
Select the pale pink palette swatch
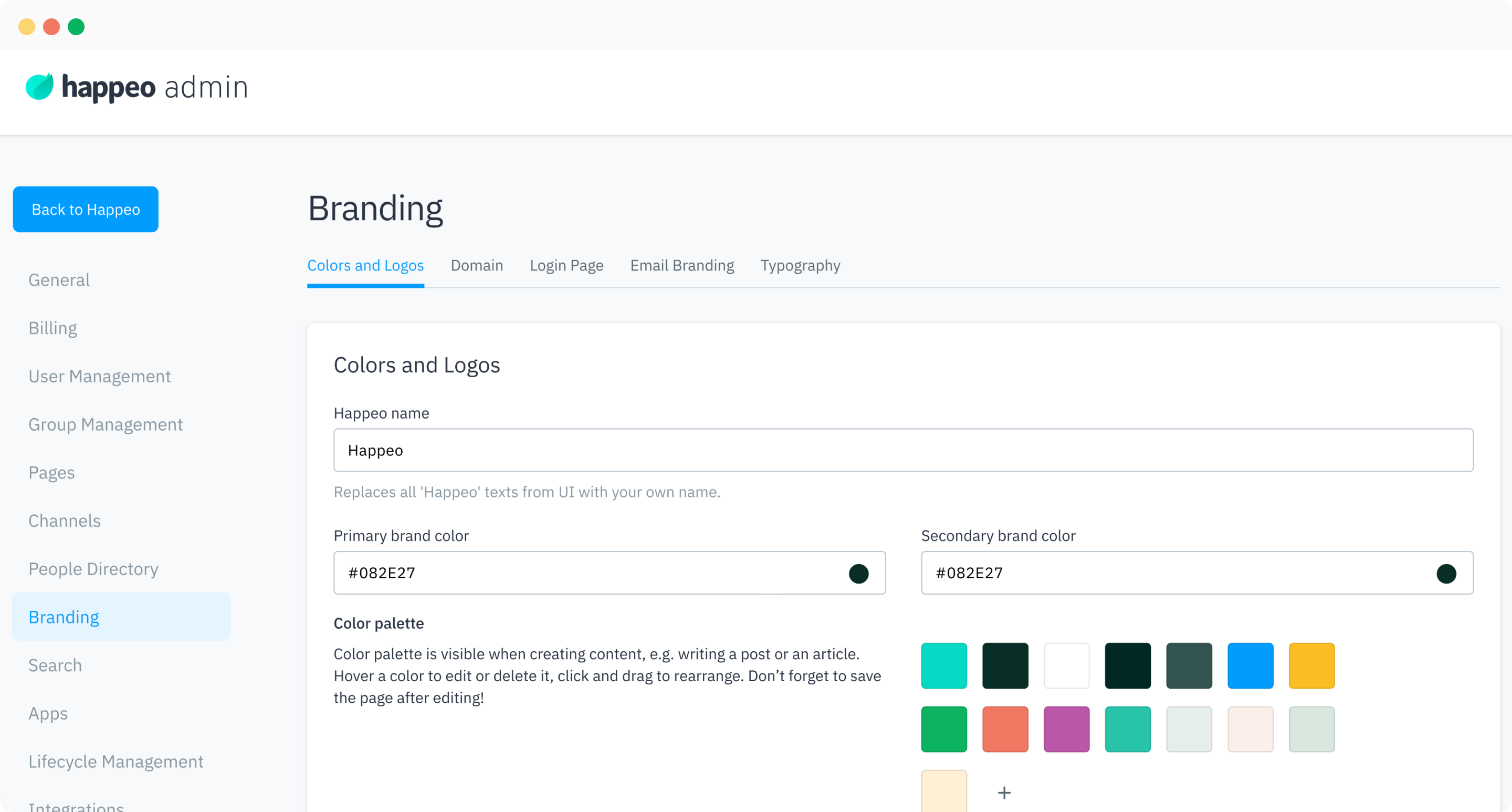coord(1251,729)
